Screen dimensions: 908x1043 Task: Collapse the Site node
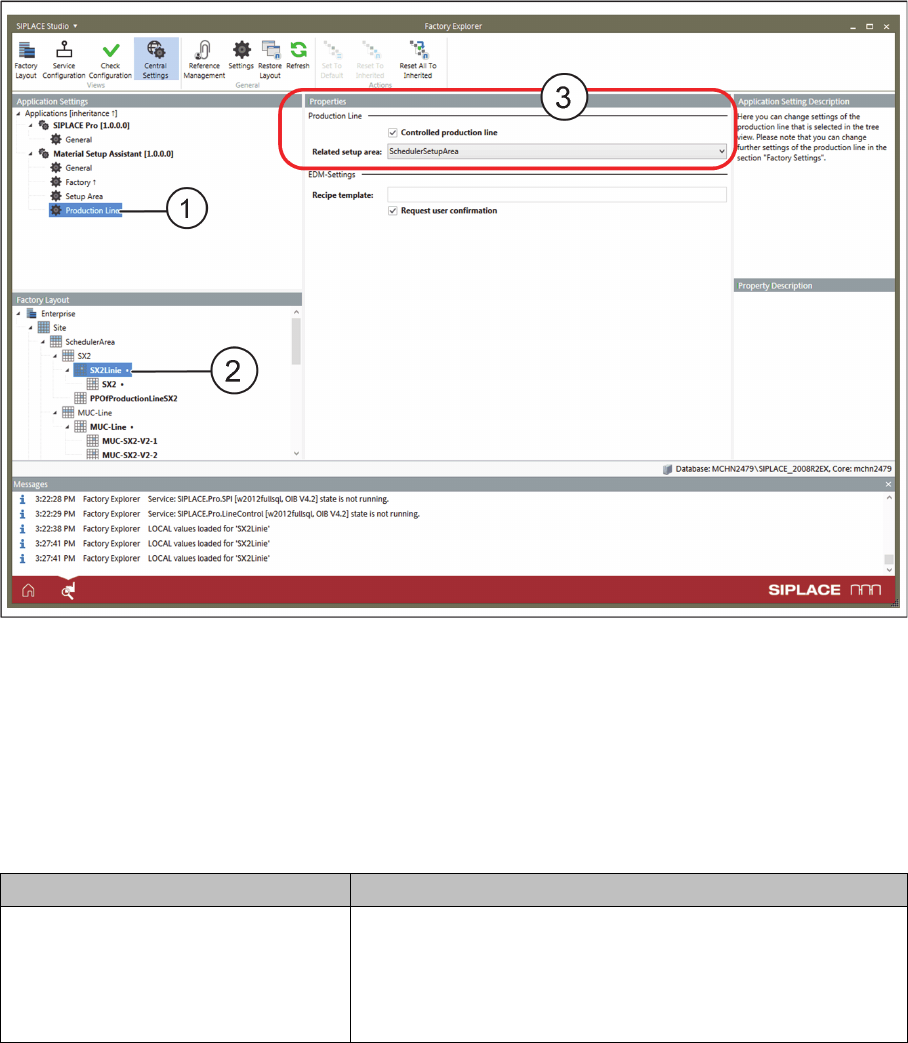[x=31, y=328]
